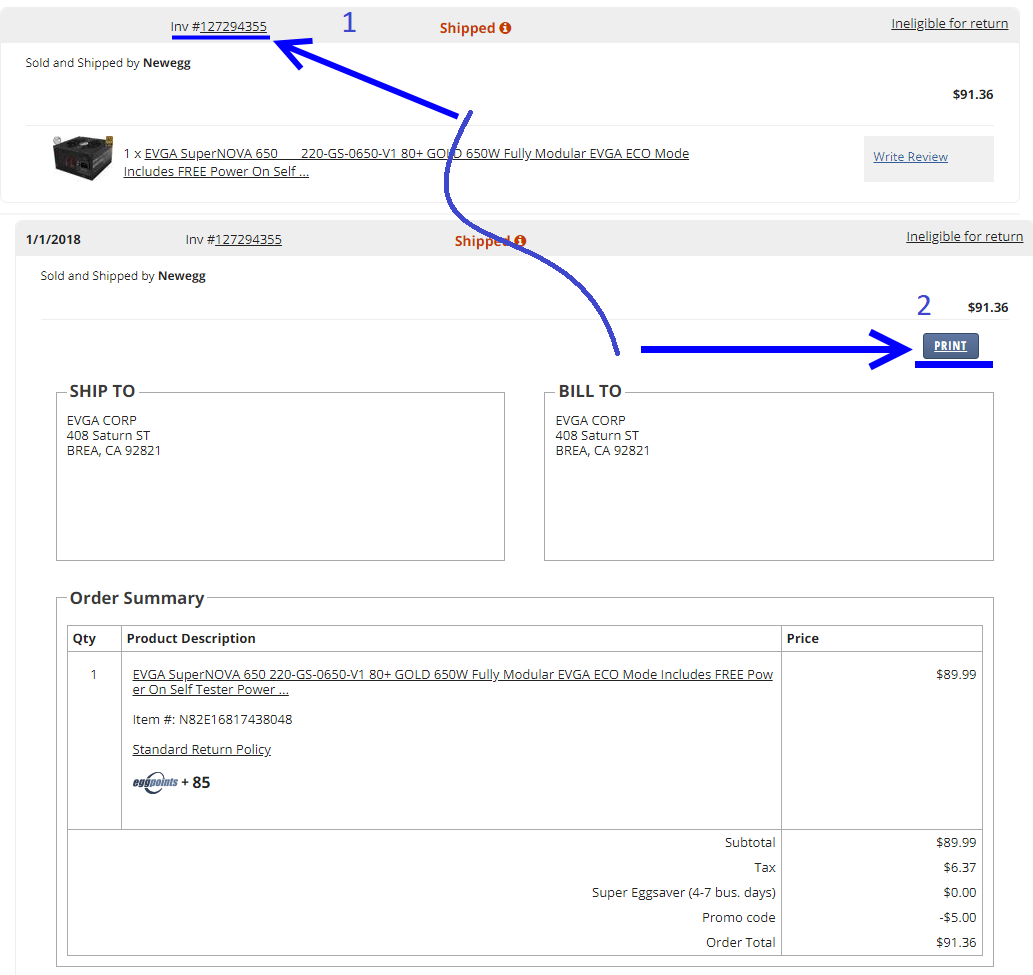
Task: Click the info icon next to top Shipped status
Action: coord(505,28)
